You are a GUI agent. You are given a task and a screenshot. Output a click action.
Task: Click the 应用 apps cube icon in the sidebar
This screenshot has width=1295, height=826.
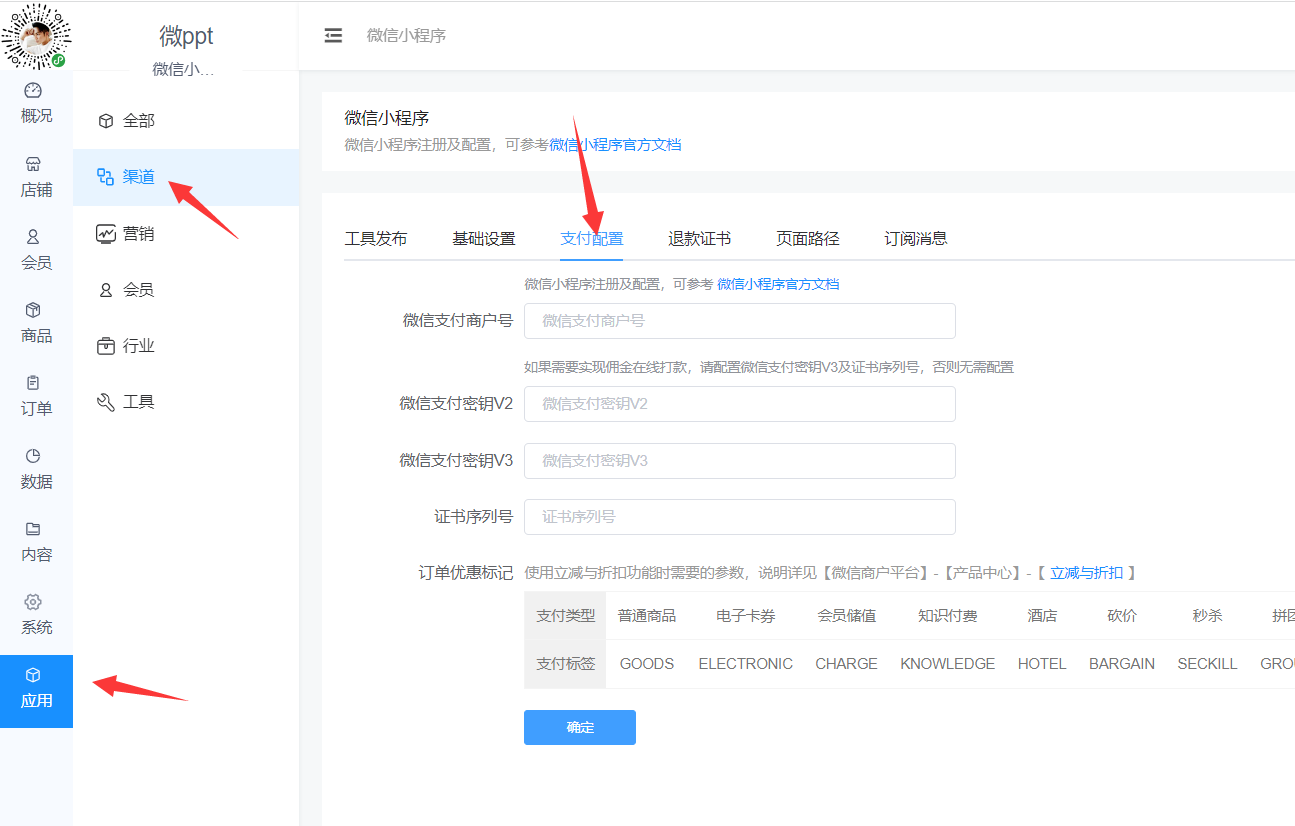[33, 675]
